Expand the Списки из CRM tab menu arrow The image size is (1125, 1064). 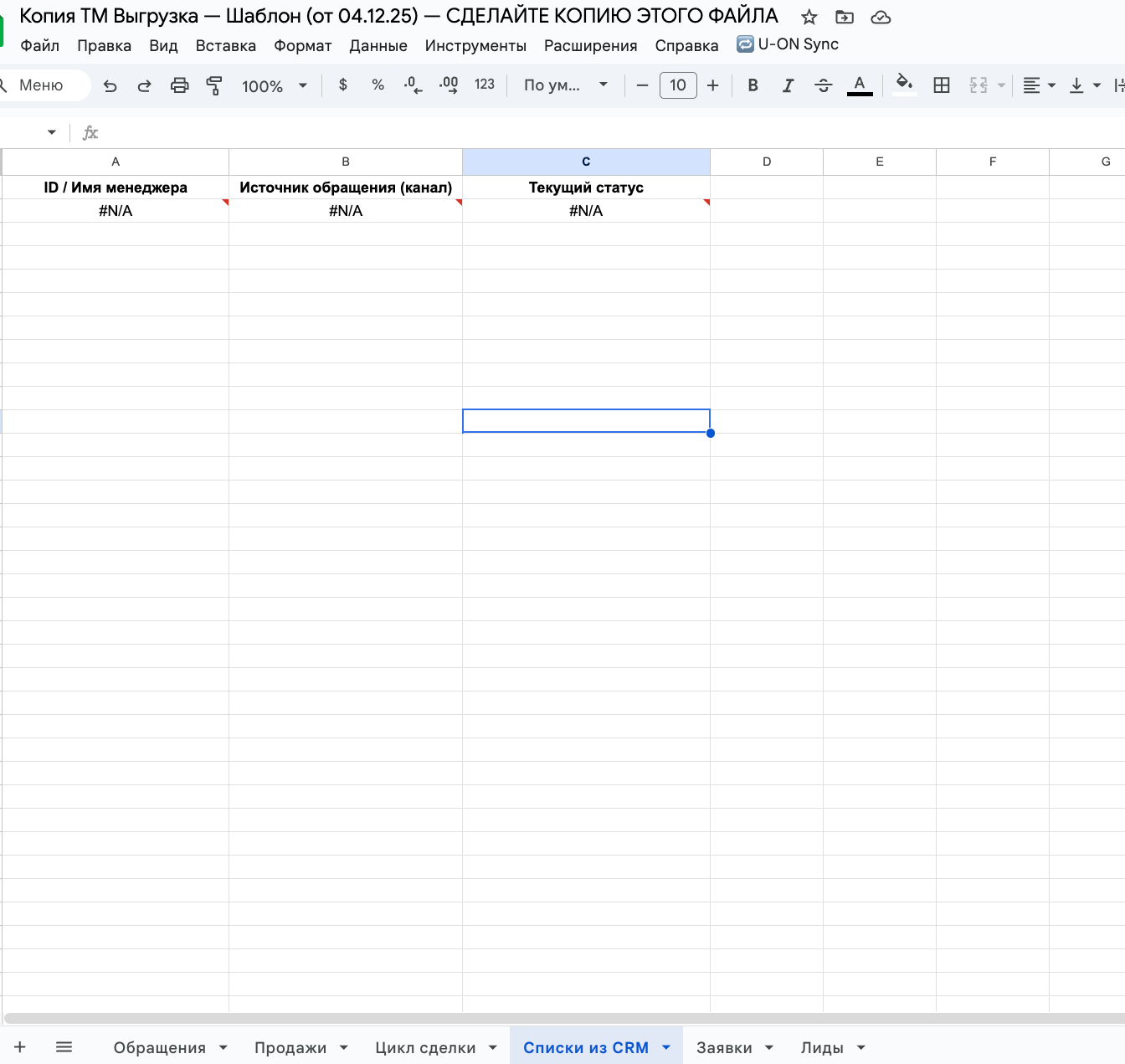pyautogui.click(x=666, y=1047)
